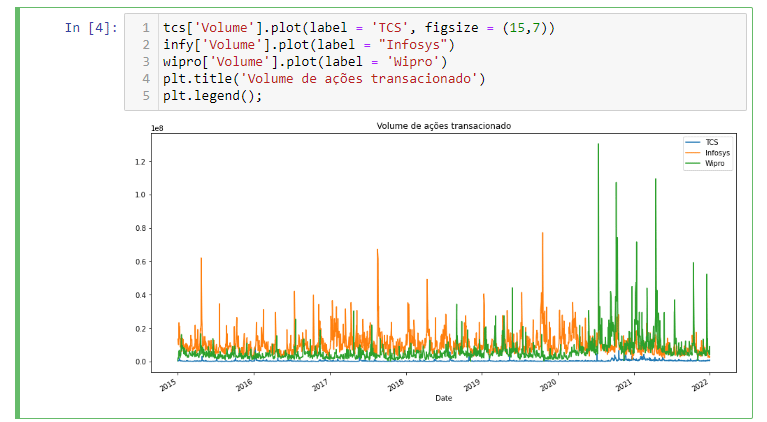The width and height of the screenshot is (767, 422).
Task: Click the 0.0 y-axis tick label
Action: tap(141, 361)
